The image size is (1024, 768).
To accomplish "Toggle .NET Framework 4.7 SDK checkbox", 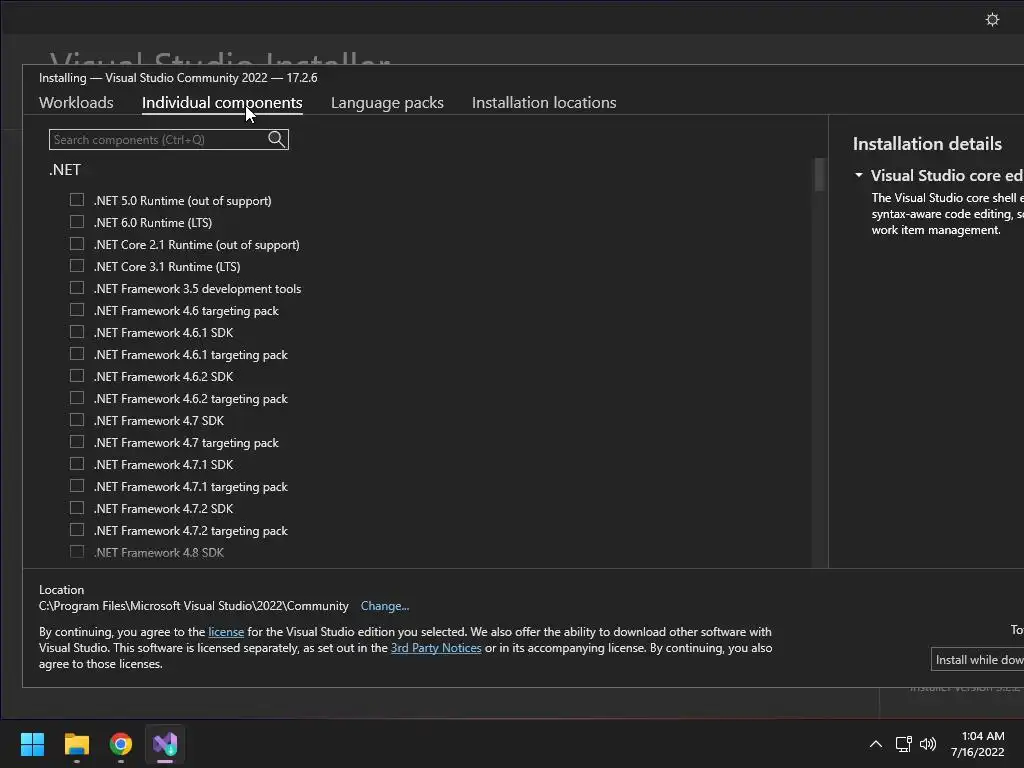I will pos(77,420).
